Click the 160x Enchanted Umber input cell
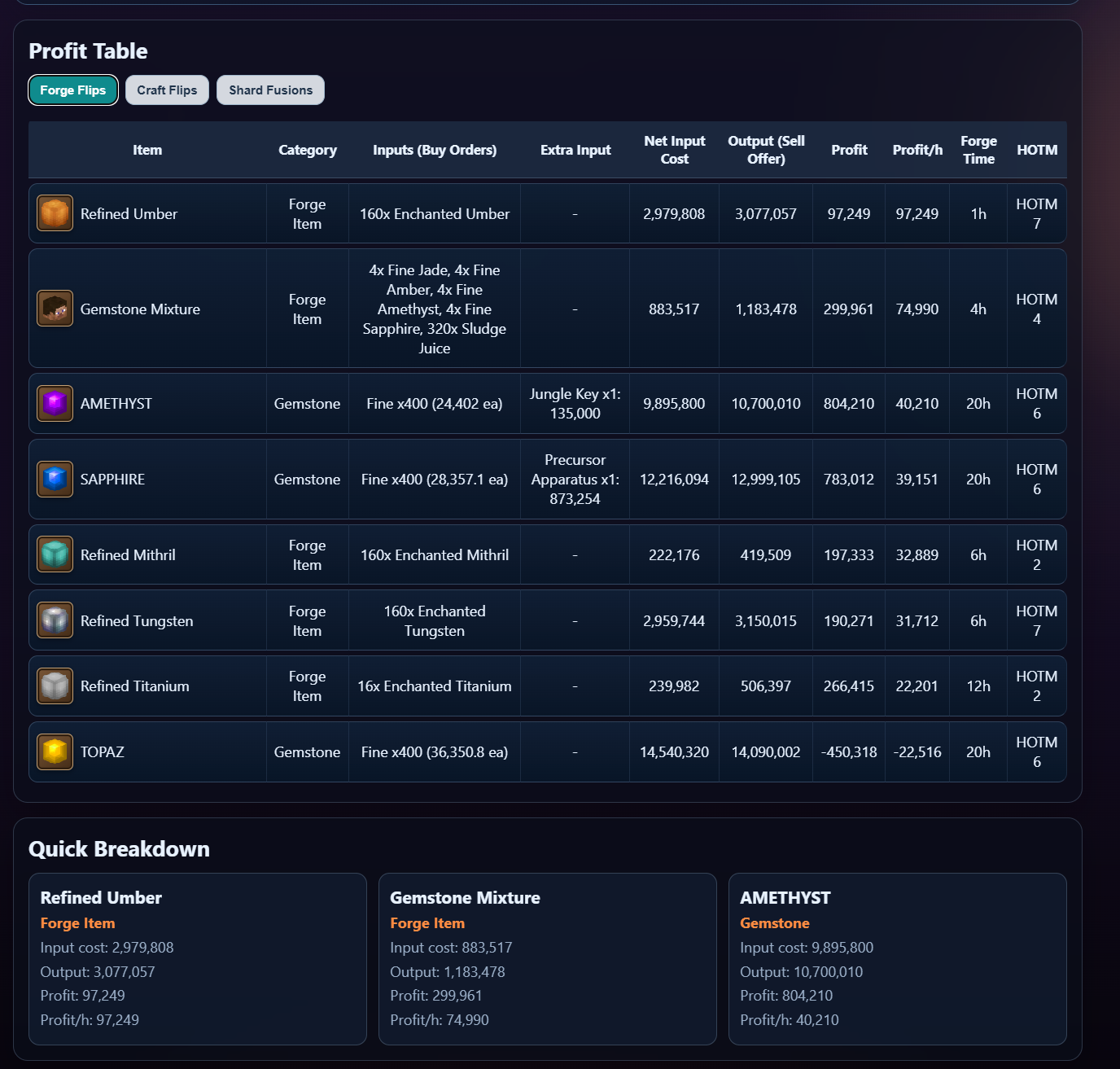The width and height of the screenshot is (1120, 1069). pos(435,213)
